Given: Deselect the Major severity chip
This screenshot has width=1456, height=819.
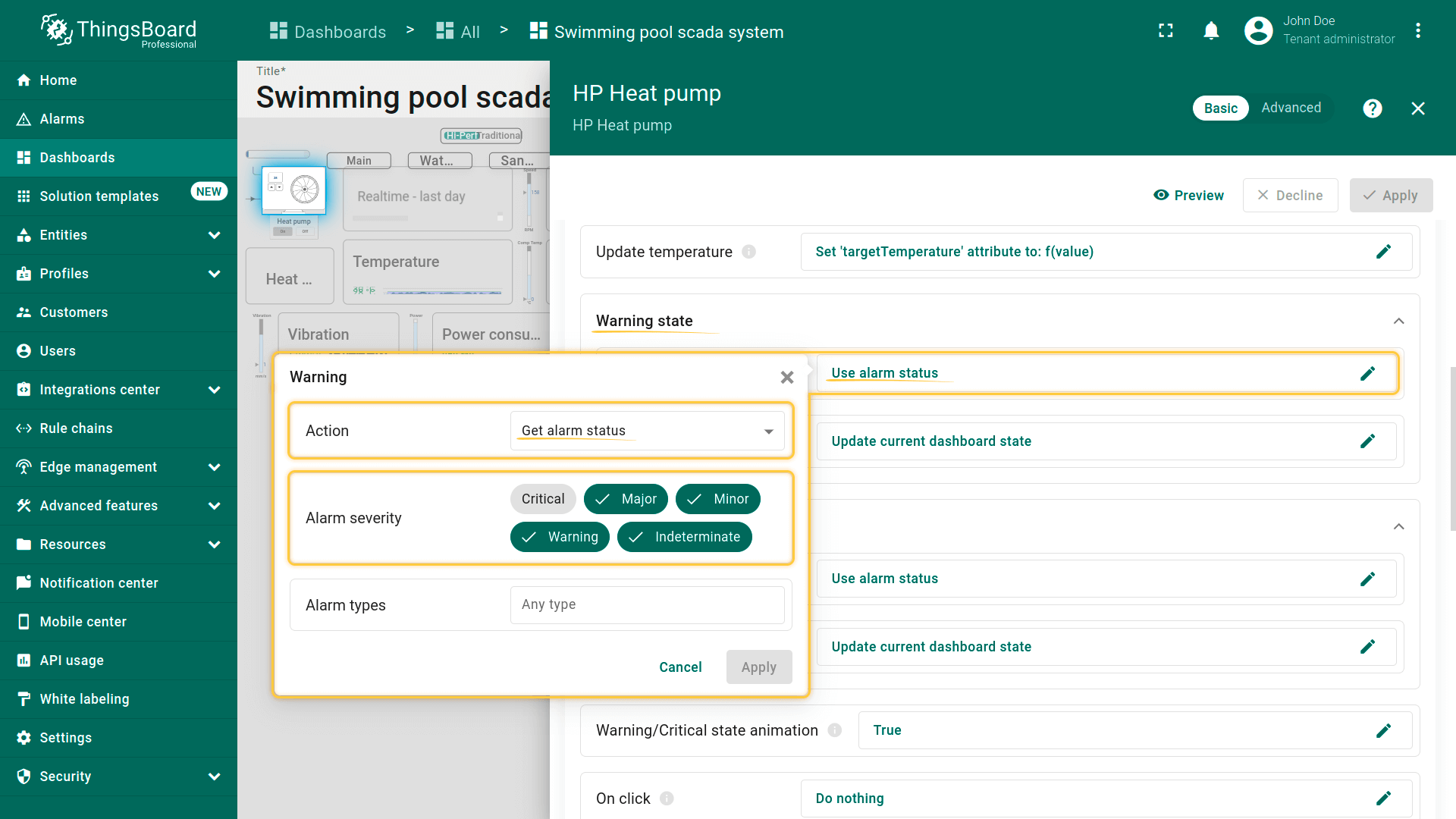Looking at the screenshot, I should (x=626, y=499).
